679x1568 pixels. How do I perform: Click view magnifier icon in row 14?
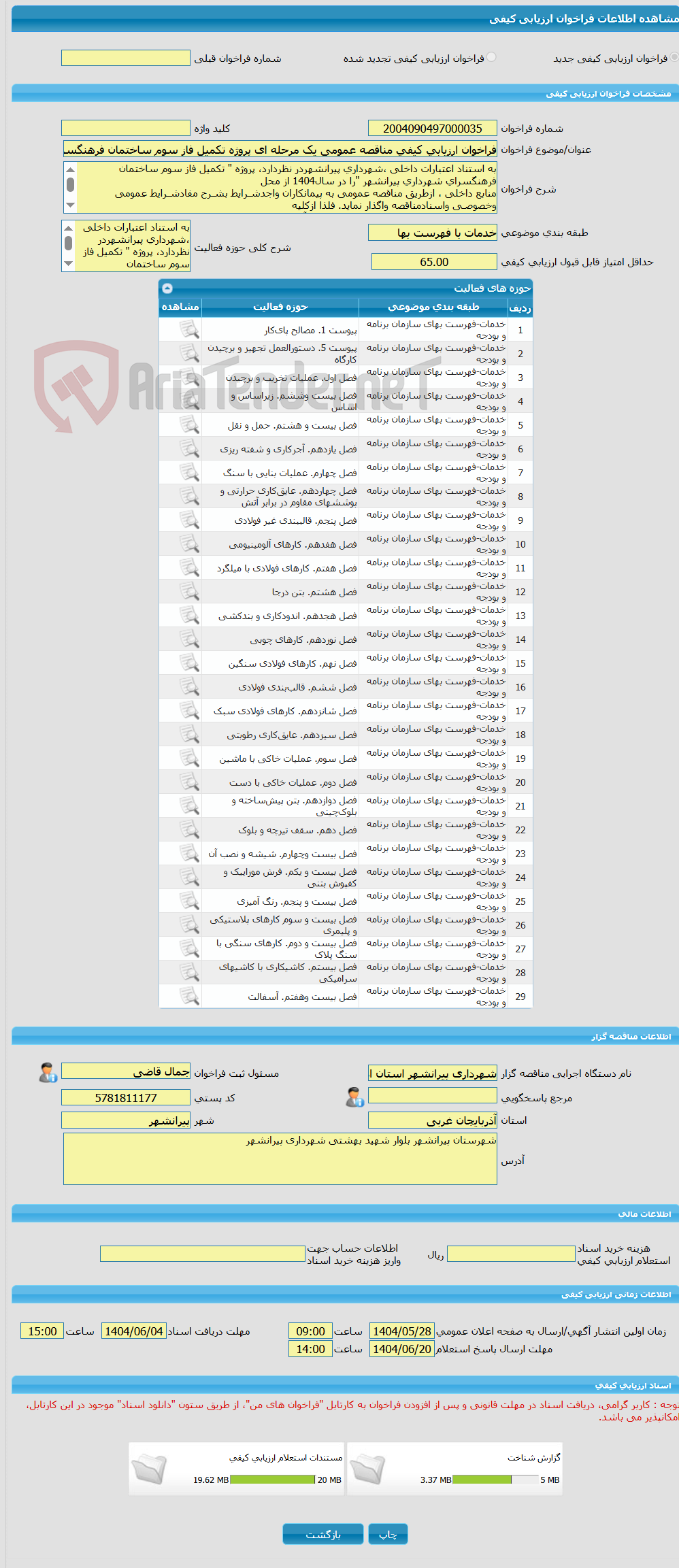(188, 639)
